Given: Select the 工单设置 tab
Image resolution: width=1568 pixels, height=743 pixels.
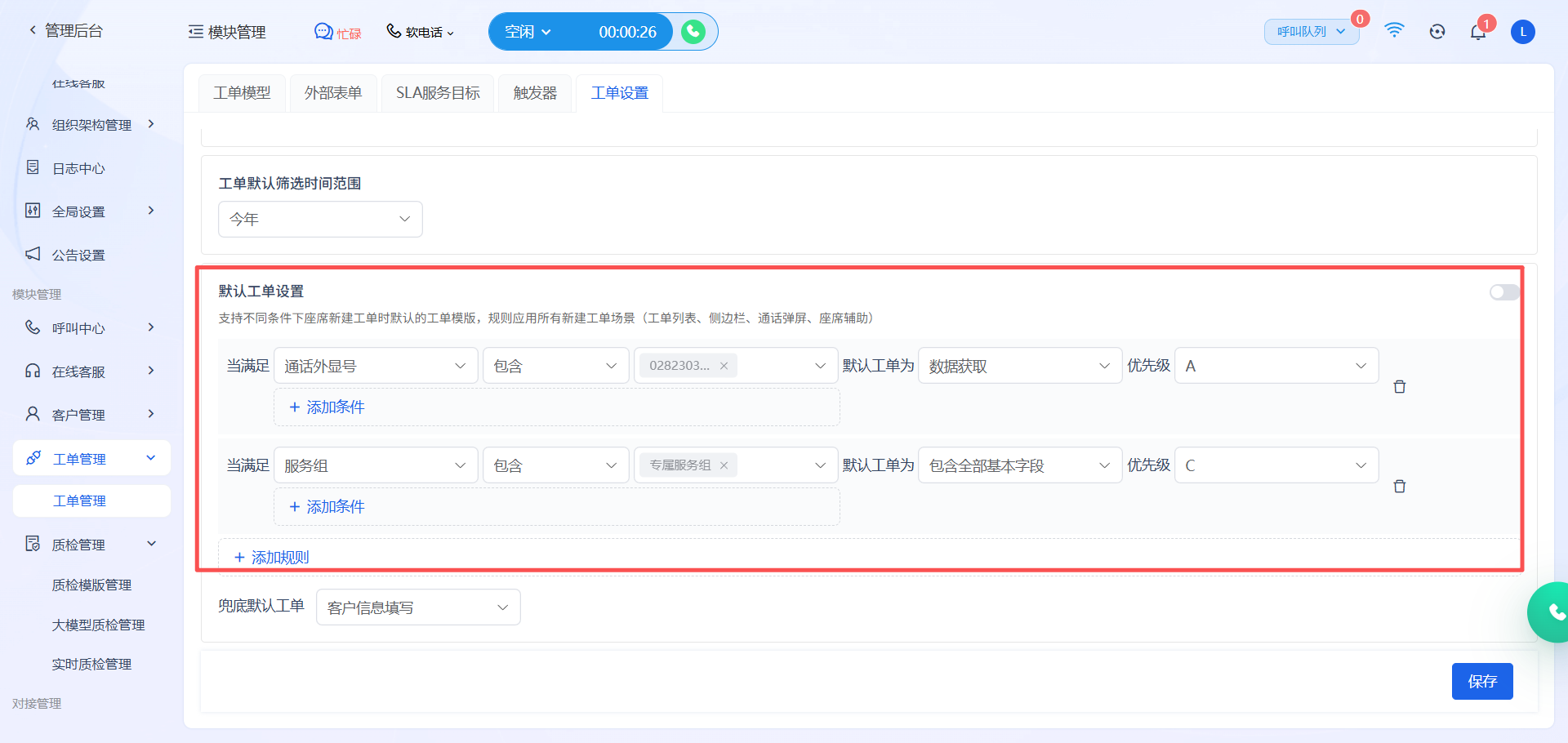Looking at the screenshot, I should click(x=620, y=93).
